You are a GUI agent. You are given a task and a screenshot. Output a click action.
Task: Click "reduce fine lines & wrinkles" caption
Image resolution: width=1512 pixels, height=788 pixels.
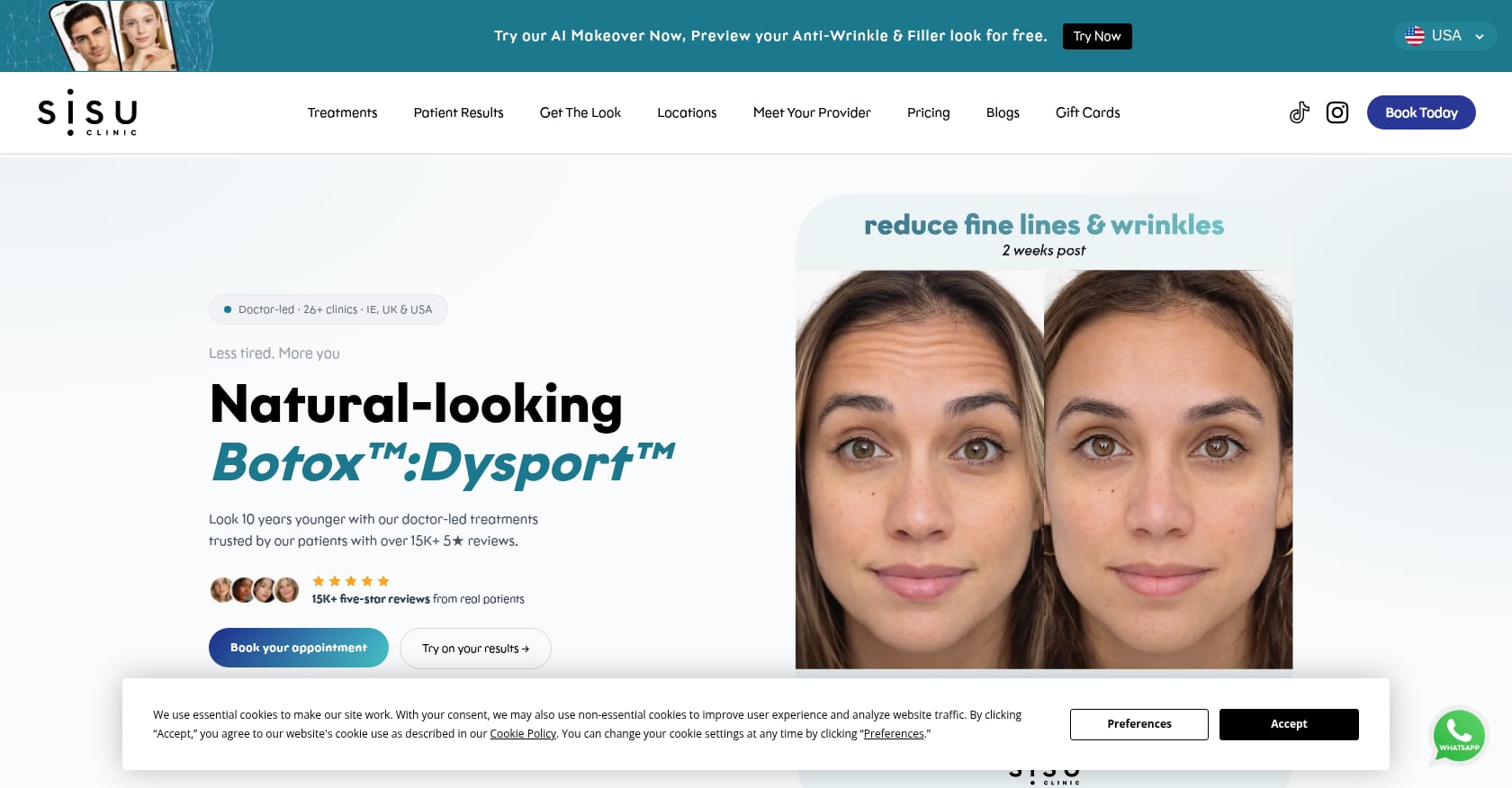tap(1044, 225)
